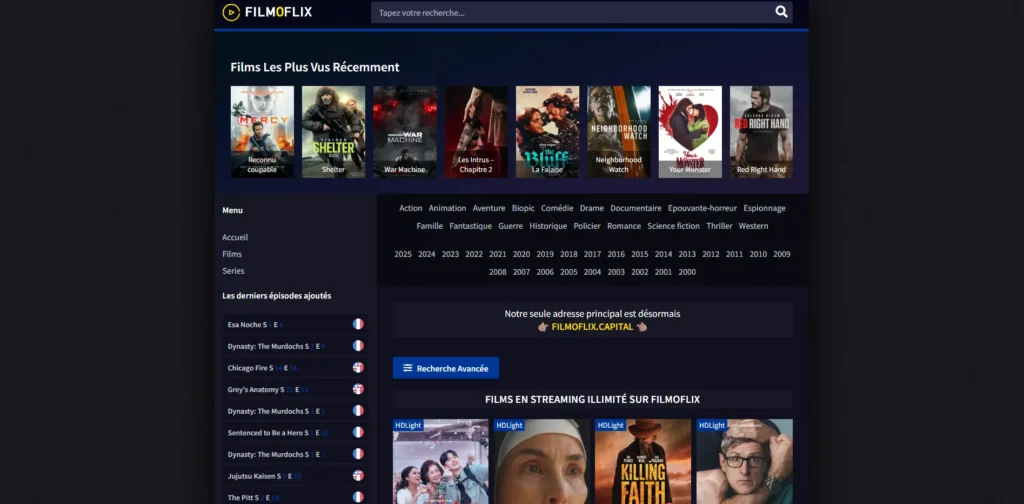Click the flag icon beside Grey's Anatomy

click(358, 389)
